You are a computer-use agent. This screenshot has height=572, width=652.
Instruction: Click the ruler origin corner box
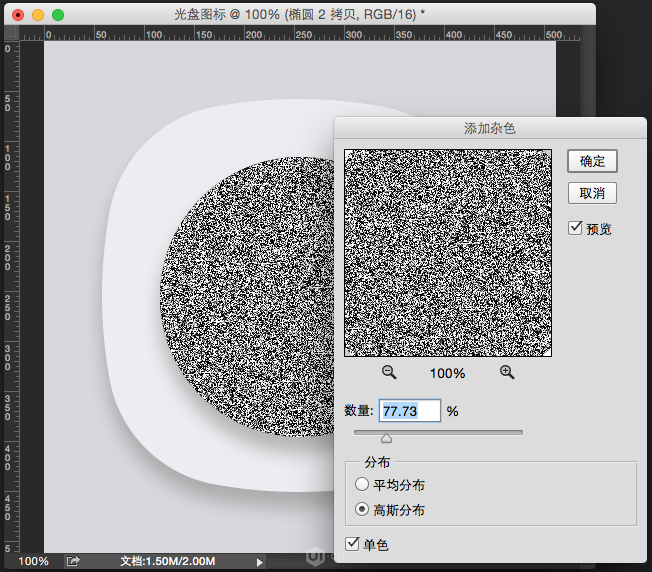point(11,33)
